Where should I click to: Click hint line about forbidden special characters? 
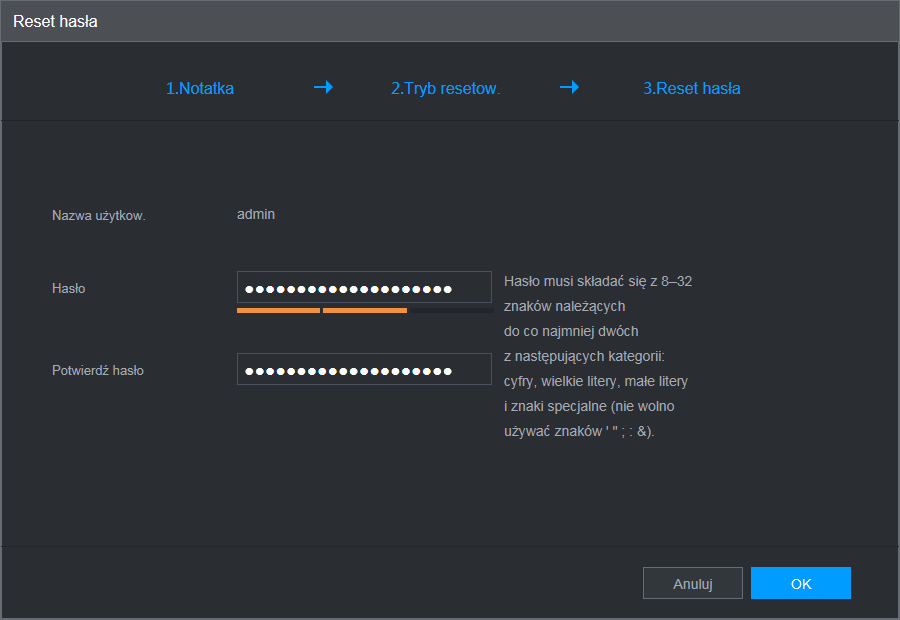point(580,431)
